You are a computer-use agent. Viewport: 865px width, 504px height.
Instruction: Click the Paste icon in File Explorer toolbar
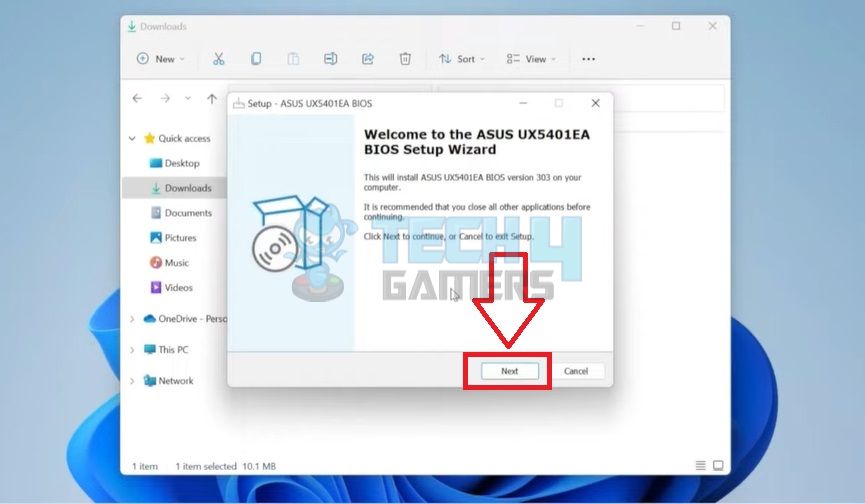click(293, 59)
